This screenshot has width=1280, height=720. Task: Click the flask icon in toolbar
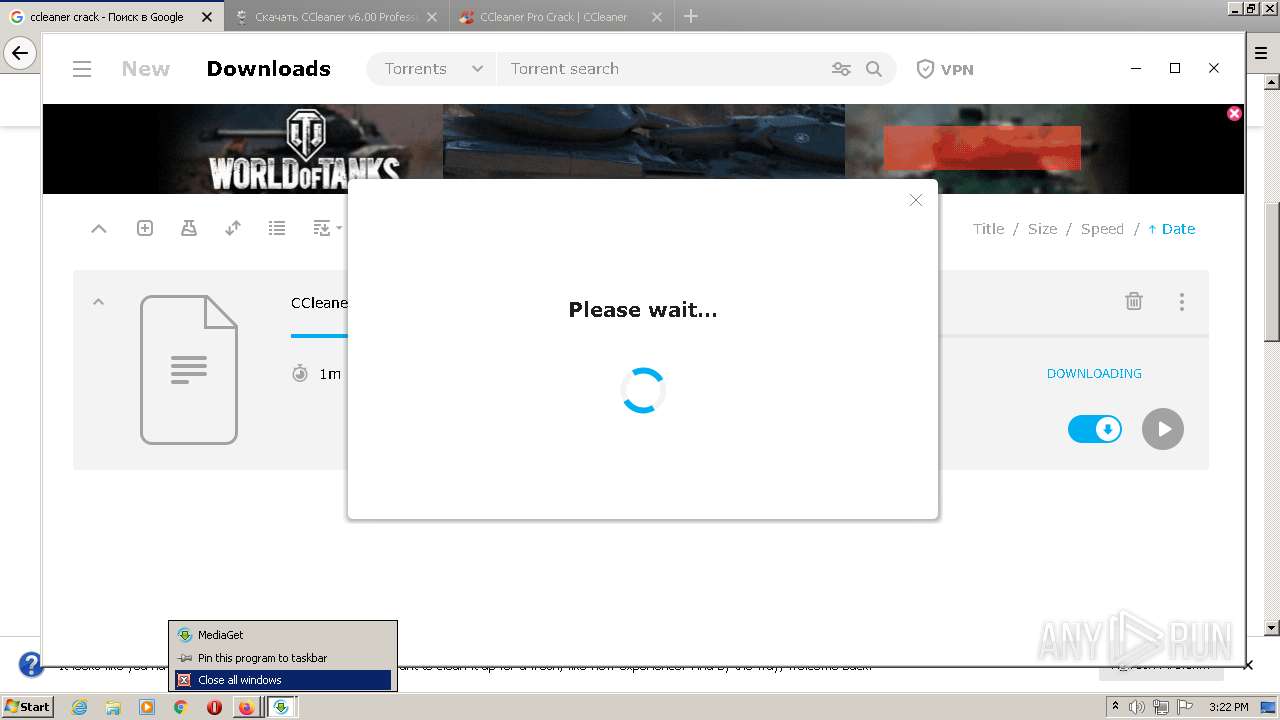189,228
